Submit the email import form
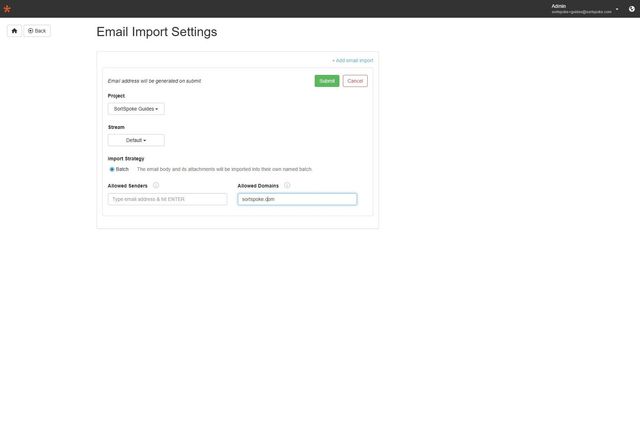 [327, 81]
